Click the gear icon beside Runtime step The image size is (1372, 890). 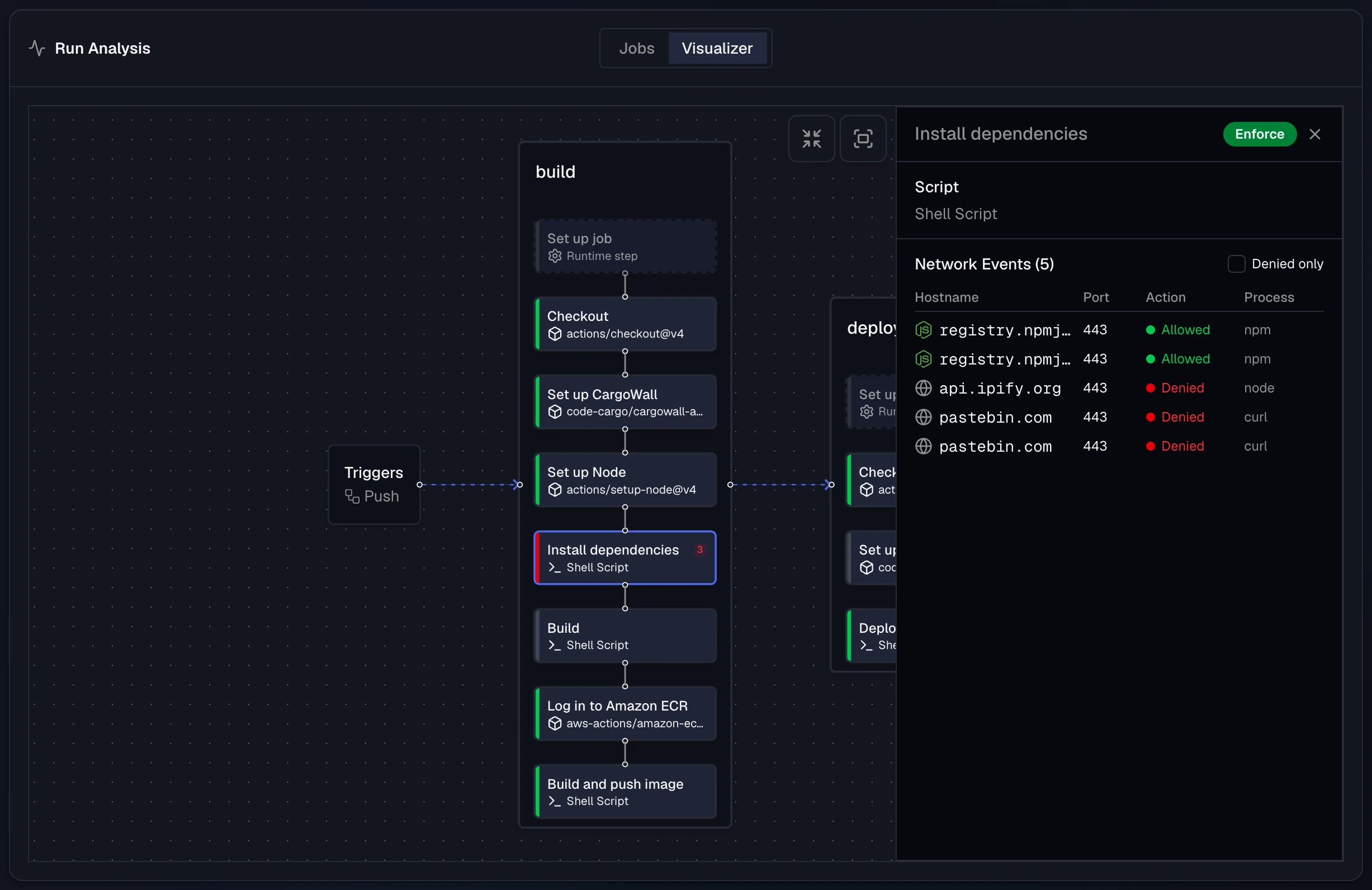(x=555, y=256)
